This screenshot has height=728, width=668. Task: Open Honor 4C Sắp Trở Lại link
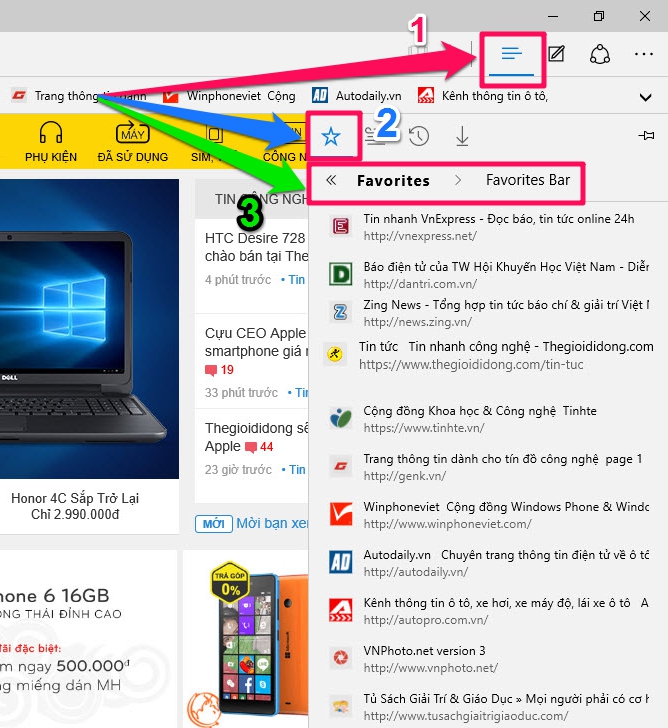coord(75,507)
